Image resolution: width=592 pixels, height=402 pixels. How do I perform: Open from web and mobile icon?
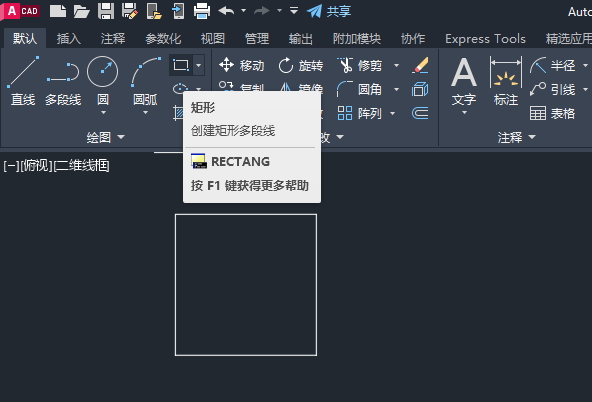[x=154, y=11]
